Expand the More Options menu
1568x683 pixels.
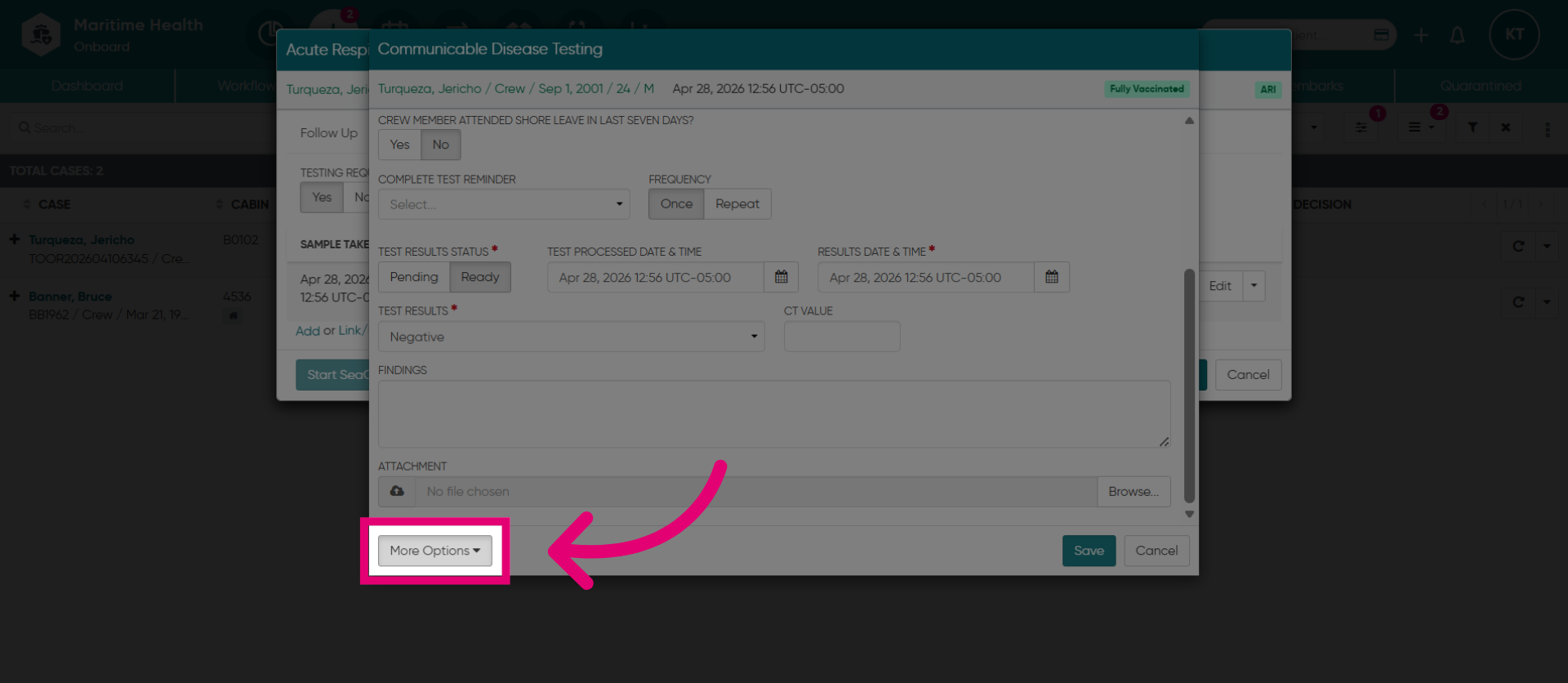pyautogui.click(x=434, y=551)
